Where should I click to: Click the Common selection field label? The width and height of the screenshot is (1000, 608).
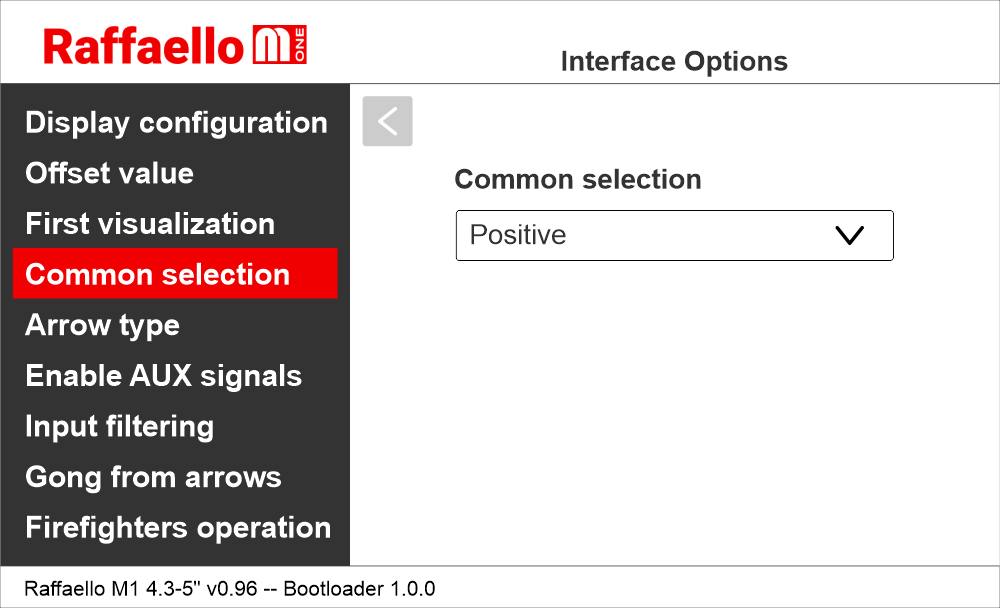577,180
